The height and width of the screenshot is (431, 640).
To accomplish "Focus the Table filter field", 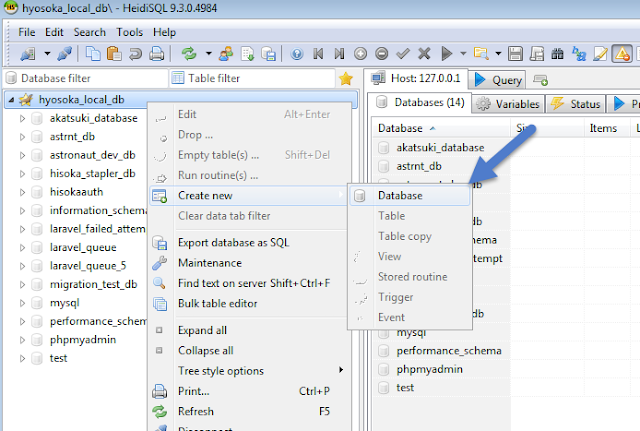I will (x=251, y=78).
